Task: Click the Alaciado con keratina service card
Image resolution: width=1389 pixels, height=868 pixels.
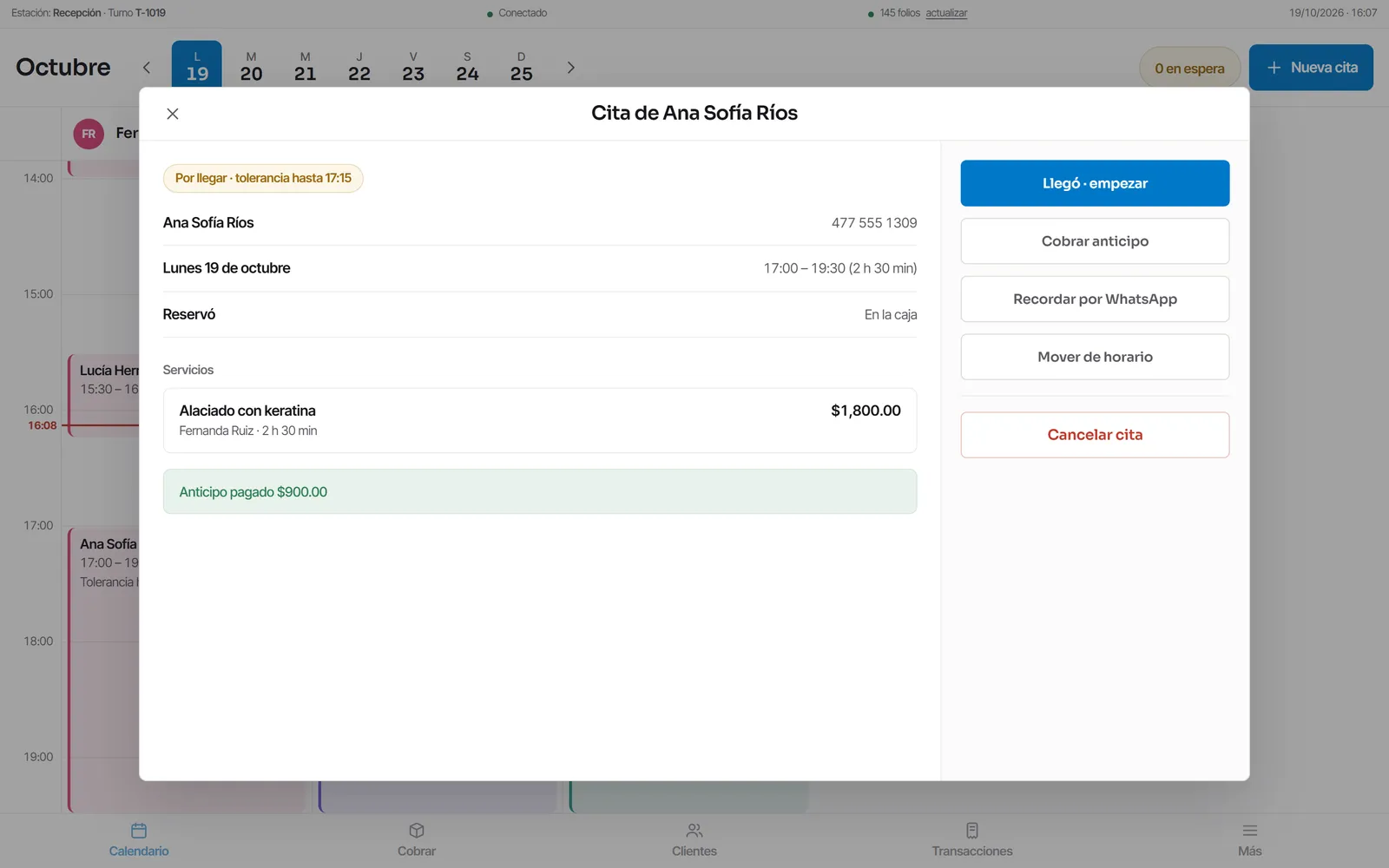Action: [540, 420]
